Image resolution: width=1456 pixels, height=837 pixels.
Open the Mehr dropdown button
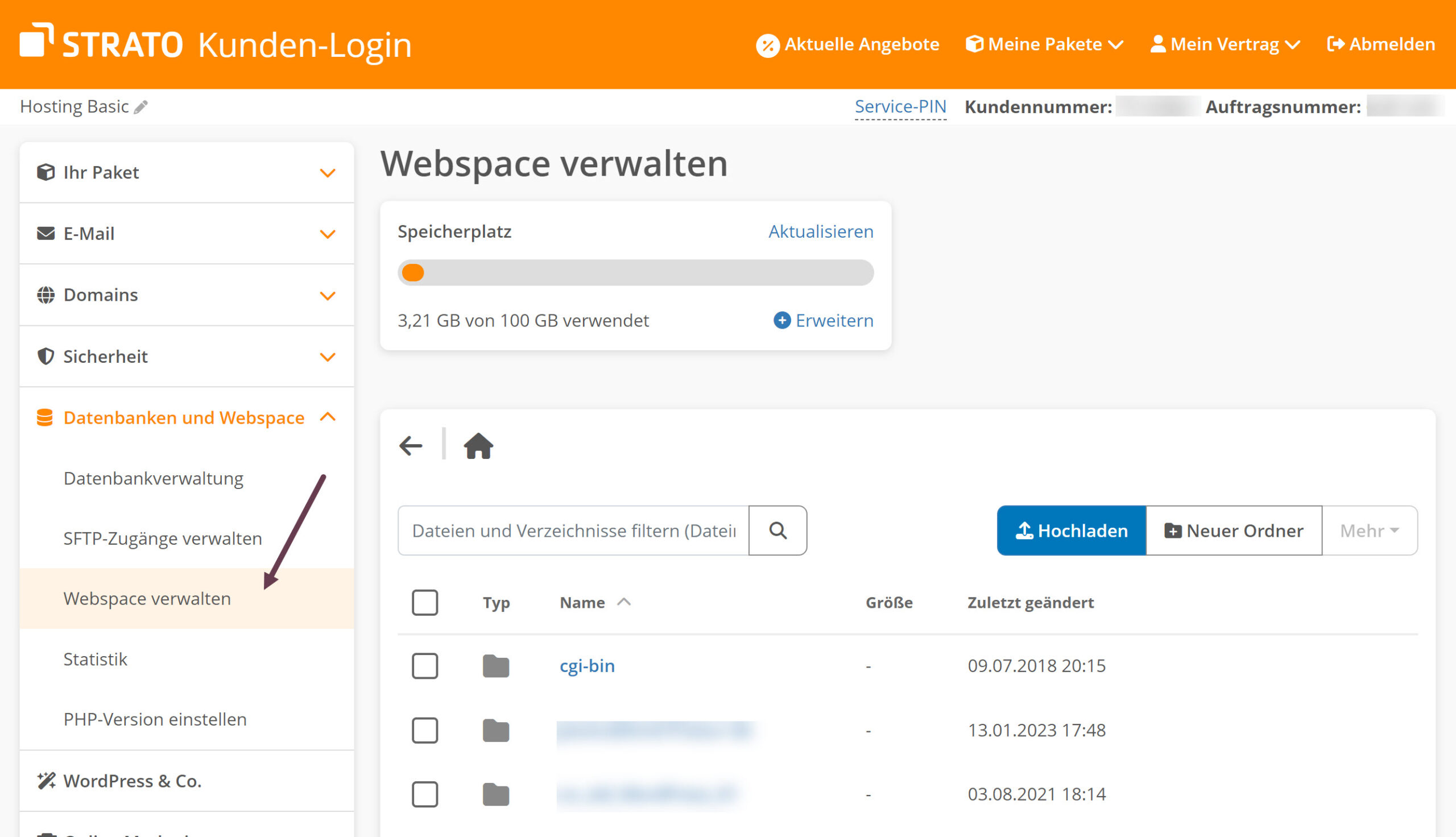[1369, 530]
